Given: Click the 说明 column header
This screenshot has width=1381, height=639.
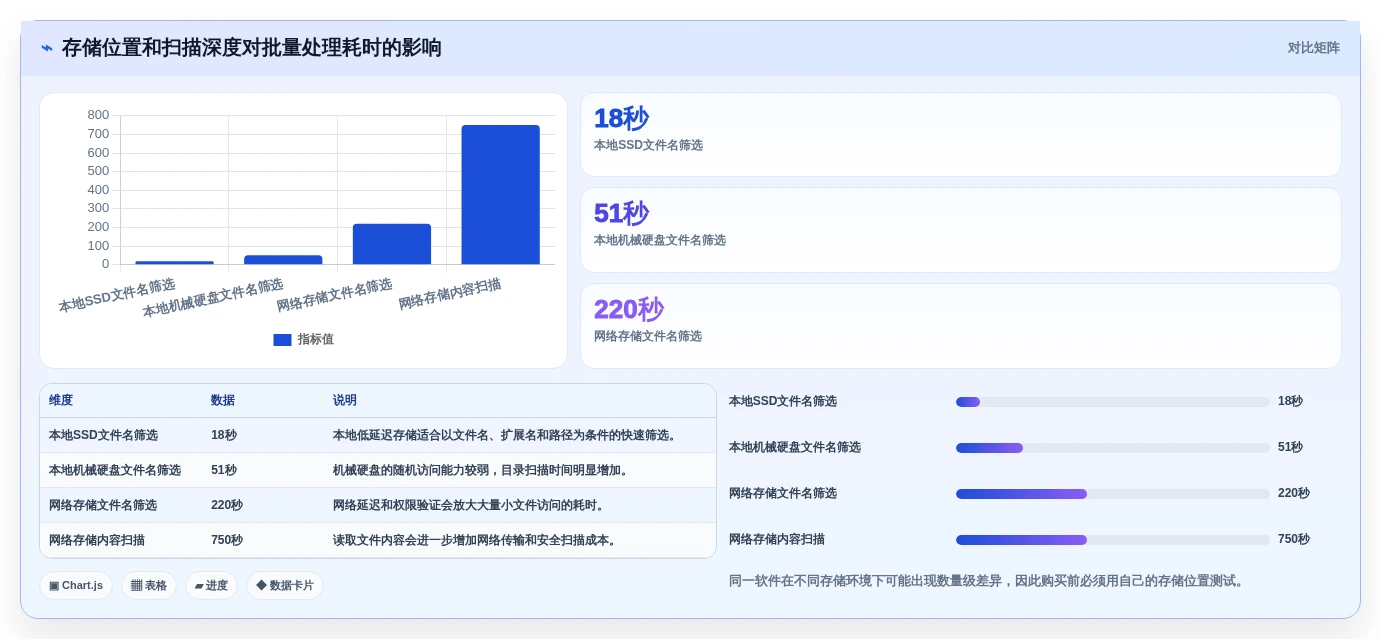Looking at the screenshot, I should 345,401.
